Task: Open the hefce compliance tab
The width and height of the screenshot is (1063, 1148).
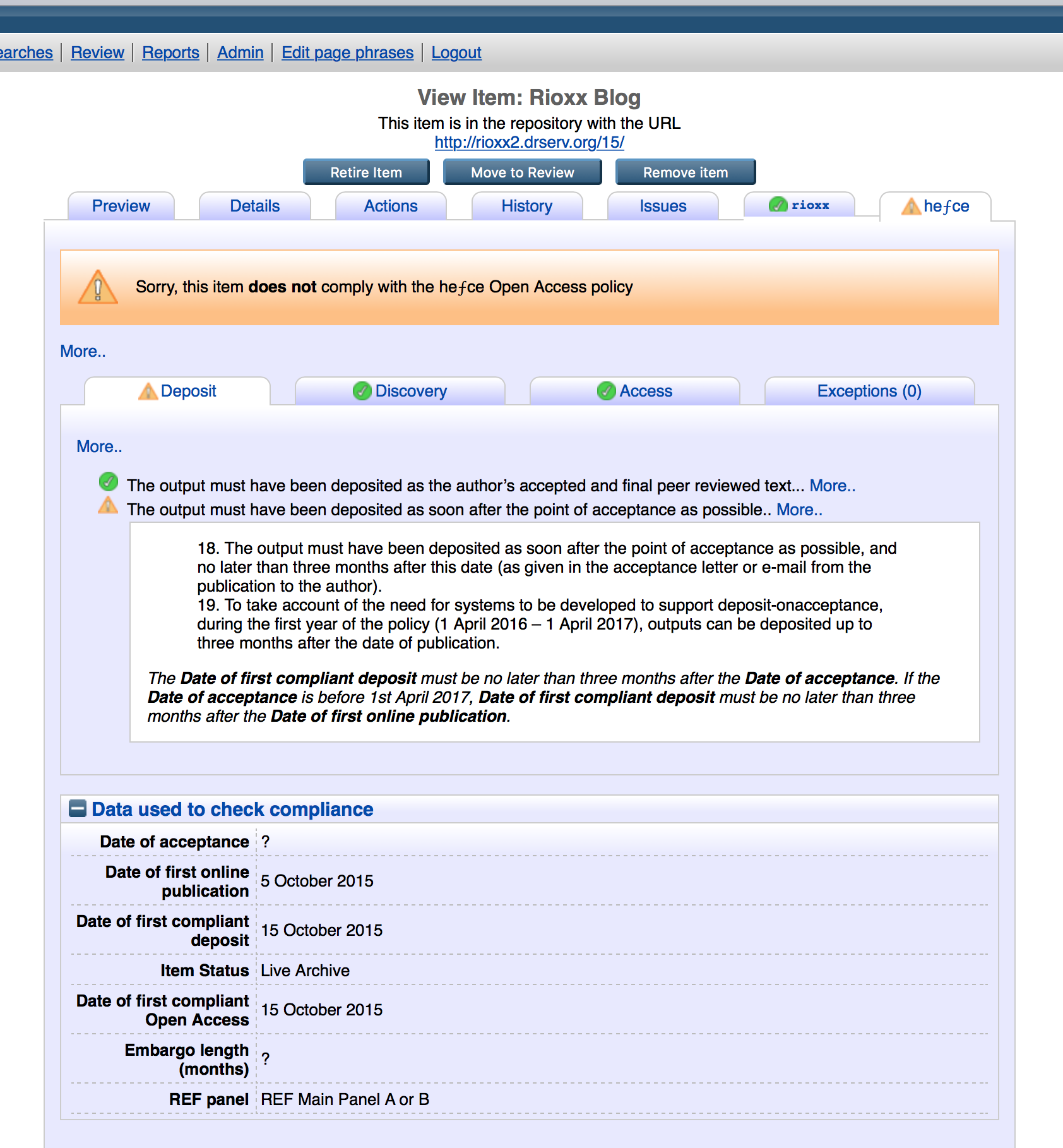Action: coord(935,206)
